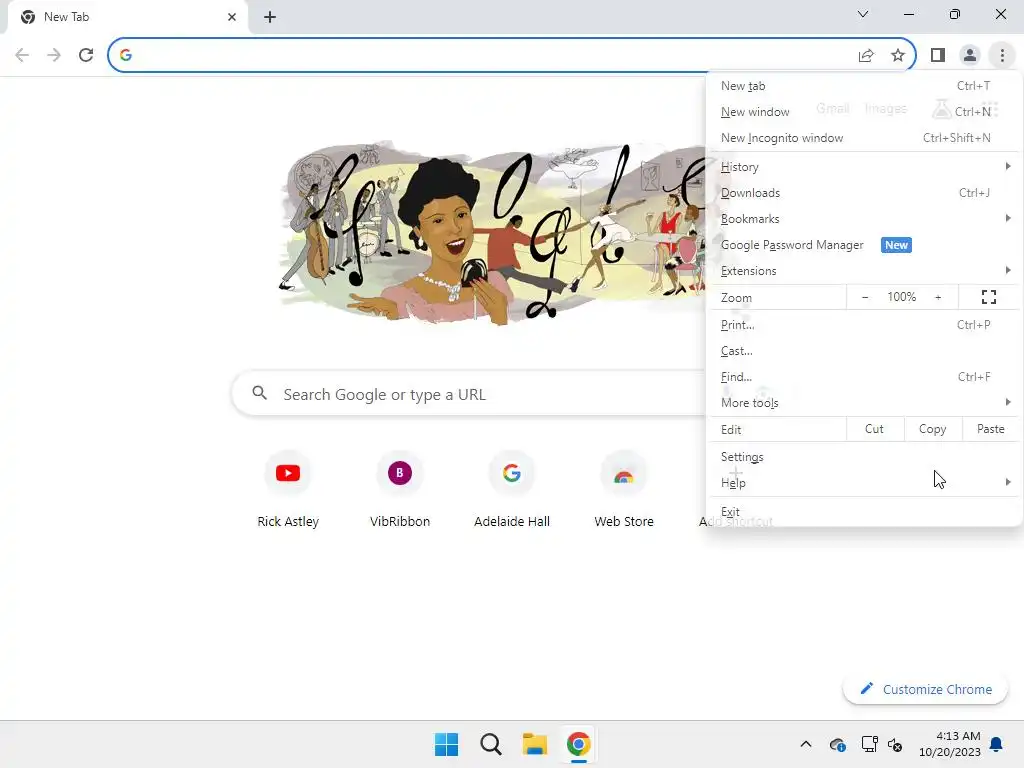Click the network display tray icon
The width and height of the screenshot is (1024, 768).
point(869,744)
